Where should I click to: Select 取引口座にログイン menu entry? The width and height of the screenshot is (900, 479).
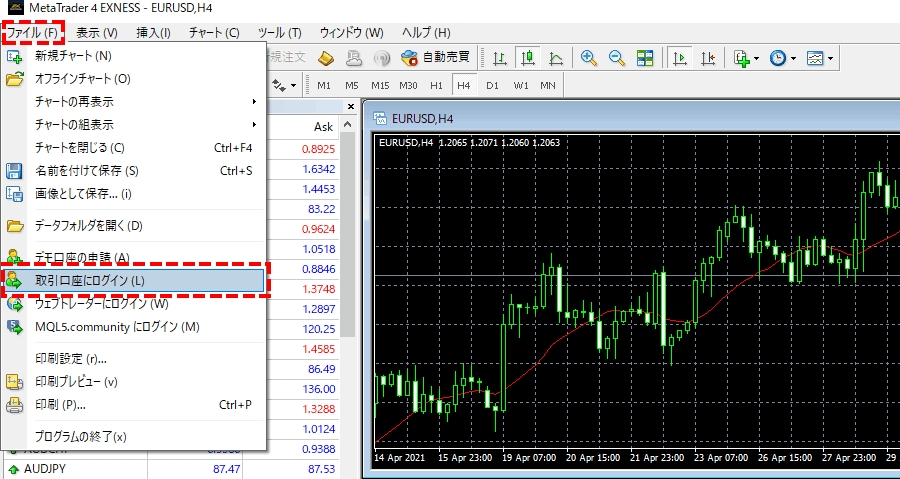pos(135,280)
